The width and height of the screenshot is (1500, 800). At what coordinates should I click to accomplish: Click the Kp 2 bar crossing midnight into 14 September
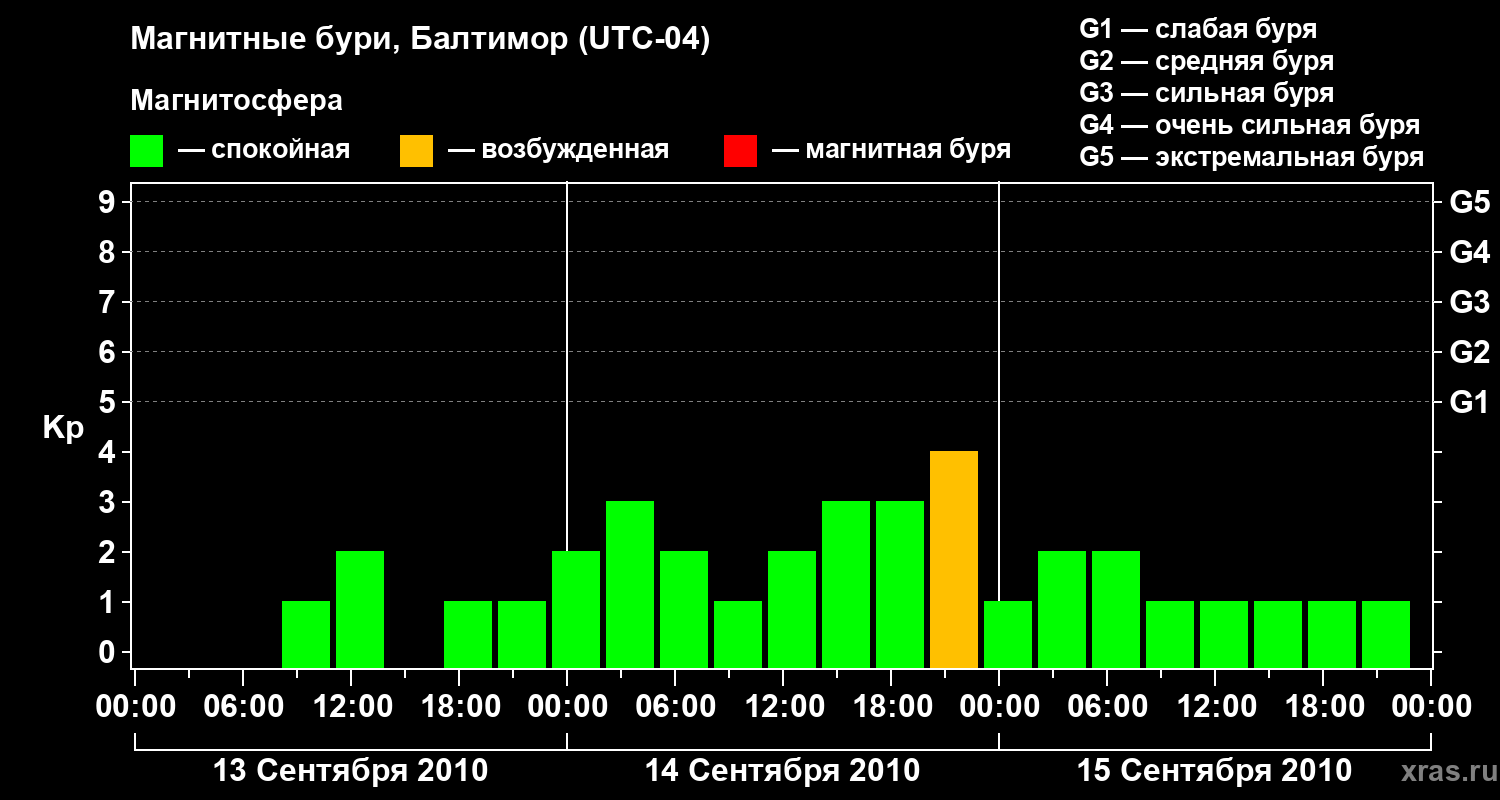click(x=576, y=610)
